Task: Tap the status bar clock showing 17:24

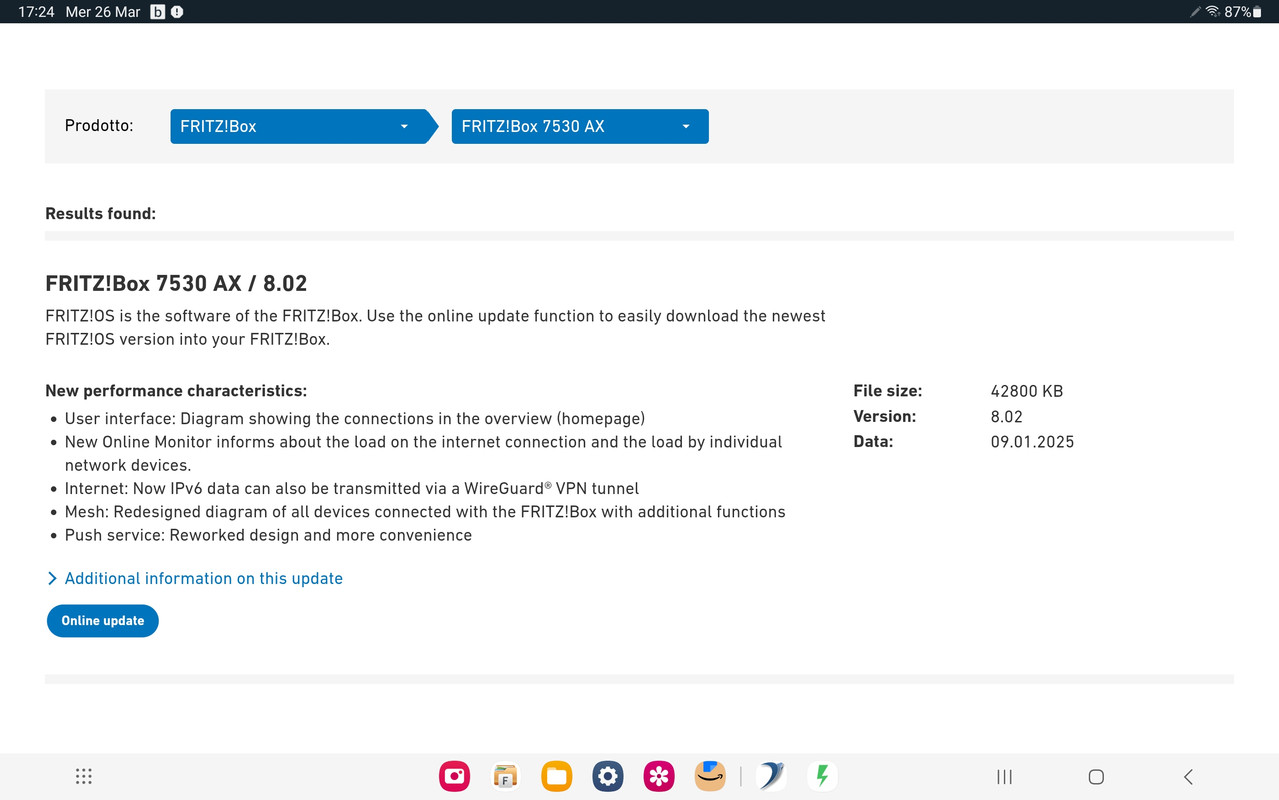Action: click(36, 12)
